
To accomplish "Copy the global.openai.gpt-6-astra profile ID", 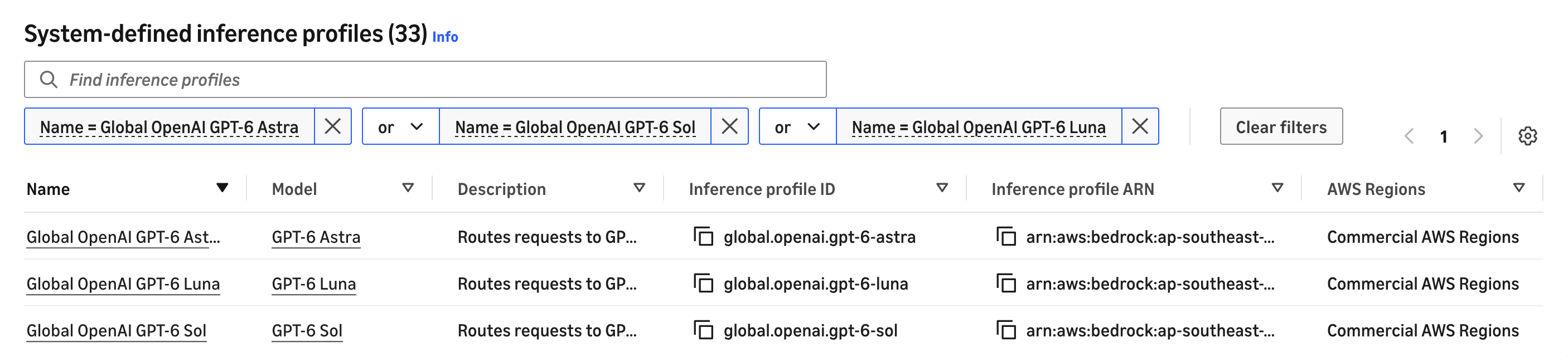I will pyautogui.click(x=703, y=236).
